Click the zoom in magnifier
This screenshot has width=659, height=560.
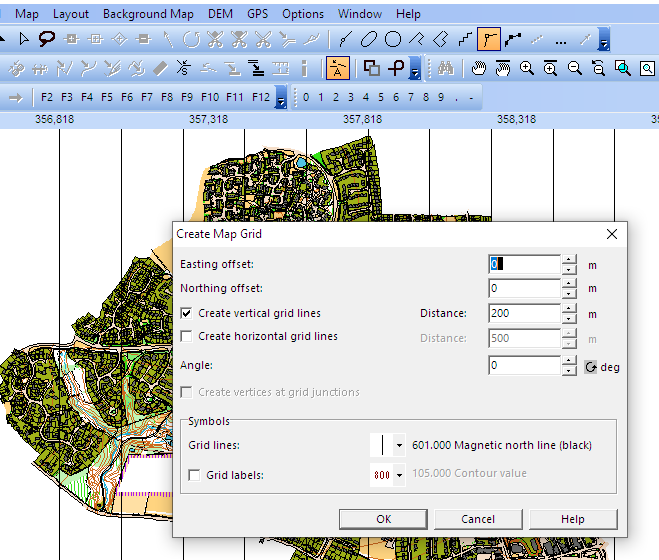click(527, 68)
